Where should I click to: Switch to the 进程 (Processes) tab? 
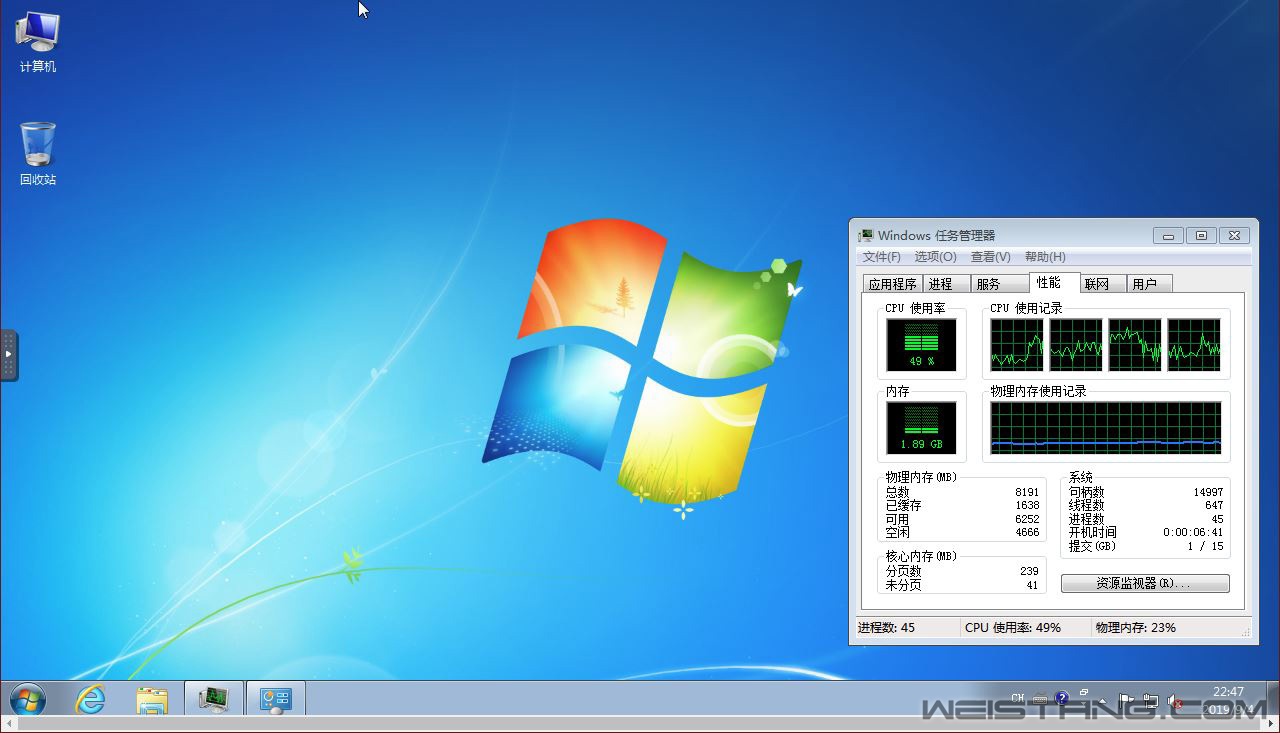coord(942,283)
